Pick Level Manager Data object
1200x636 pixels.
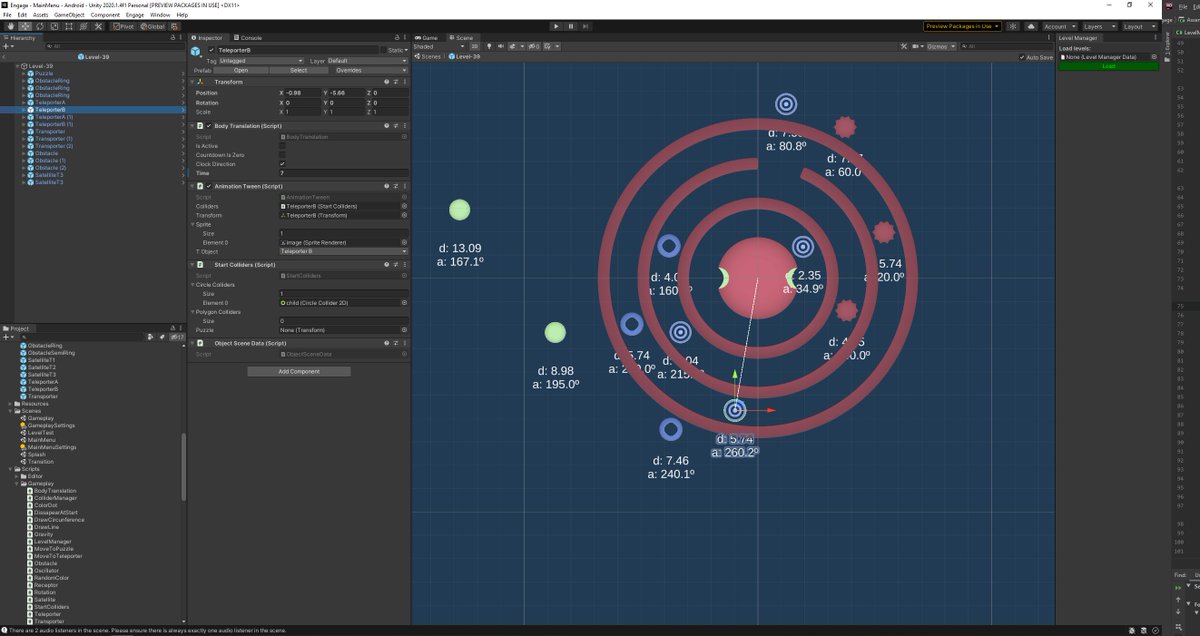tap(1153, 57)
